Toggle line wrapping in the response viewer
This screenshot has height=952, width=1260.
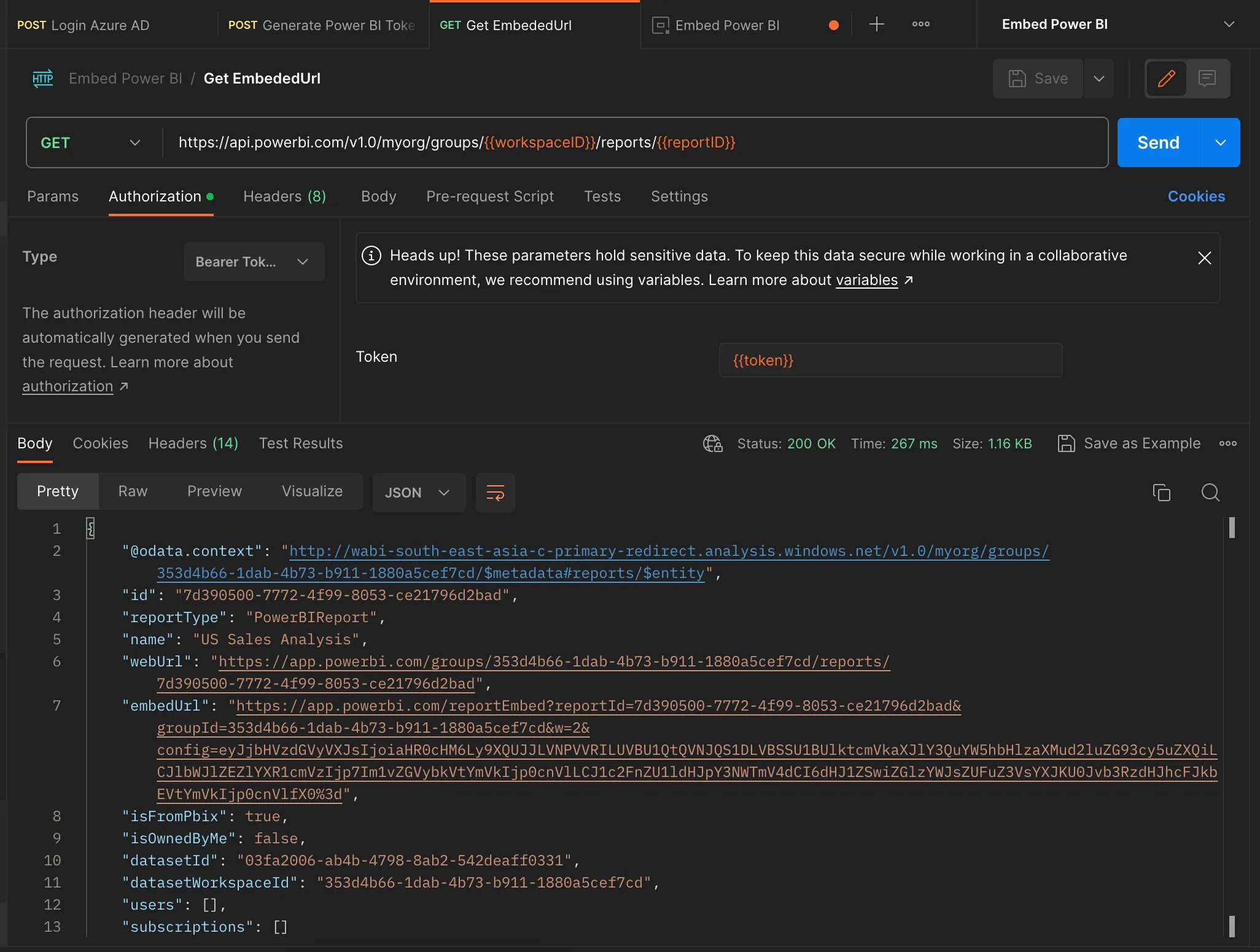click(495, 493)
